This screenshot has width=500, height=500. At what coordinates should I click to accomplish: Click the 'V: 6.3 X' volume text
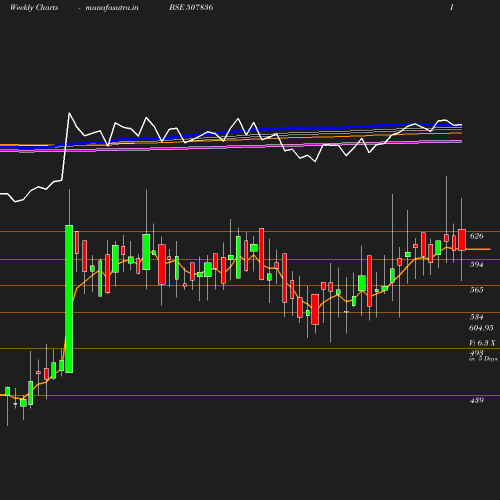[482, 343]
